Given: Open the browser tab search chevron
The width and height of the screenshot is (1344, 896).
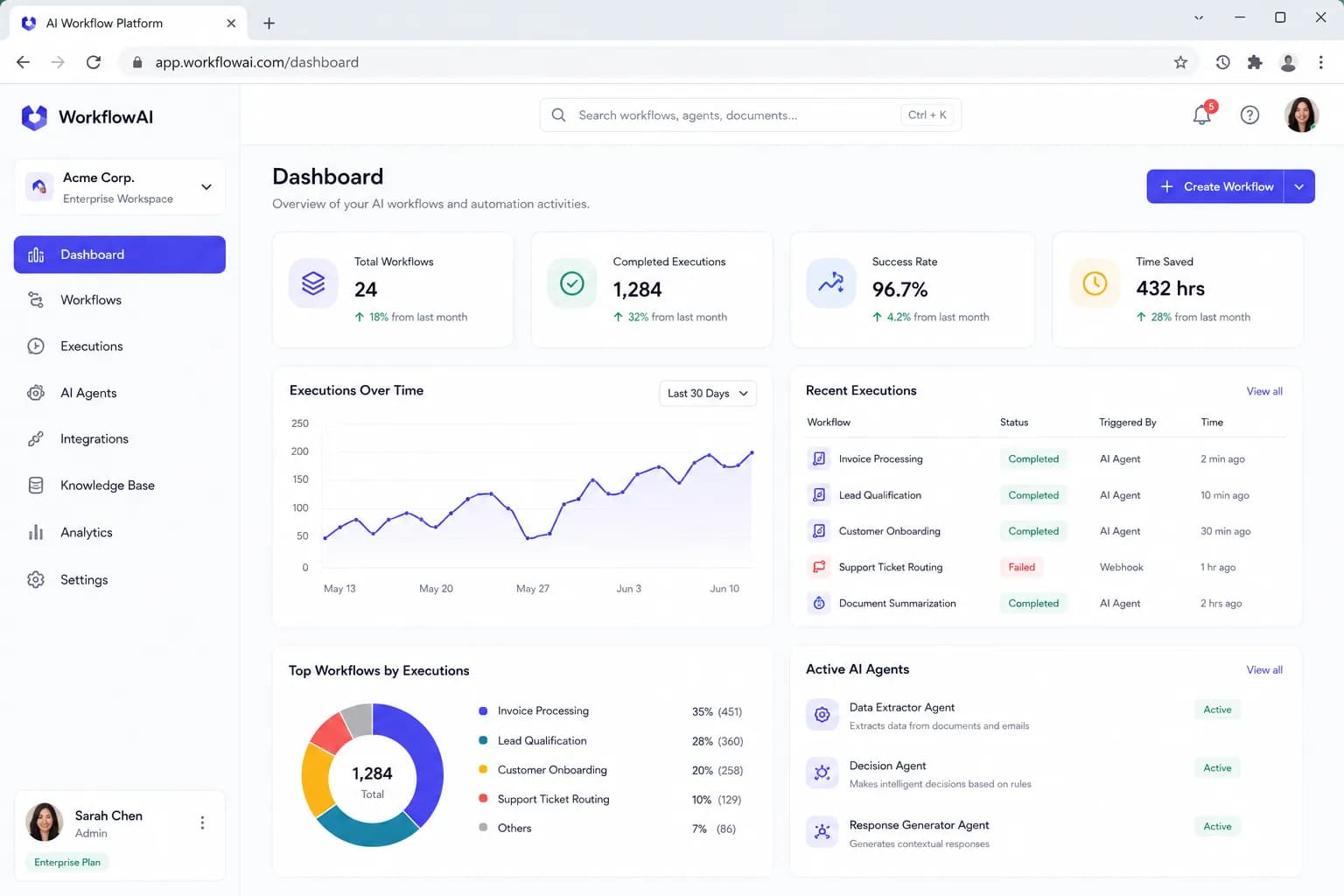Looking at the screenshot, I should [x=1199, y=17].
